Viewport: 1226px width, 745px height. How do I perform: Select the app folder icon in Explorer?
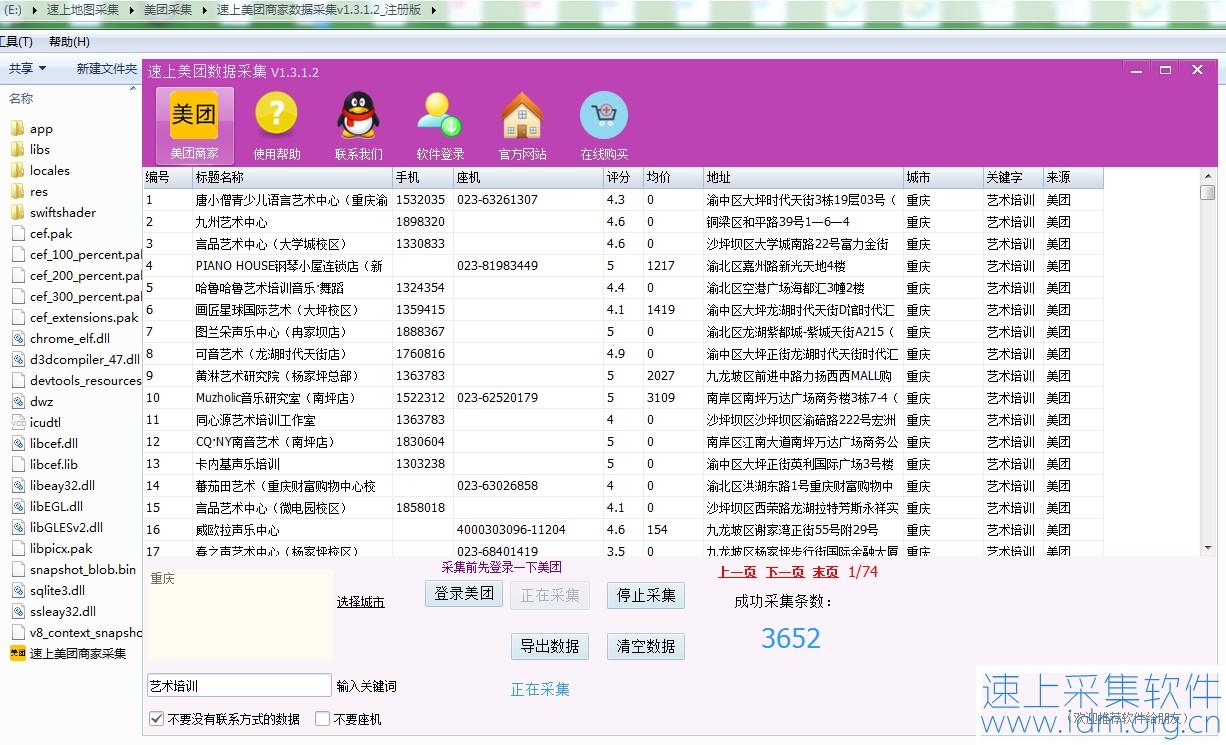click(x=17, y=128)
